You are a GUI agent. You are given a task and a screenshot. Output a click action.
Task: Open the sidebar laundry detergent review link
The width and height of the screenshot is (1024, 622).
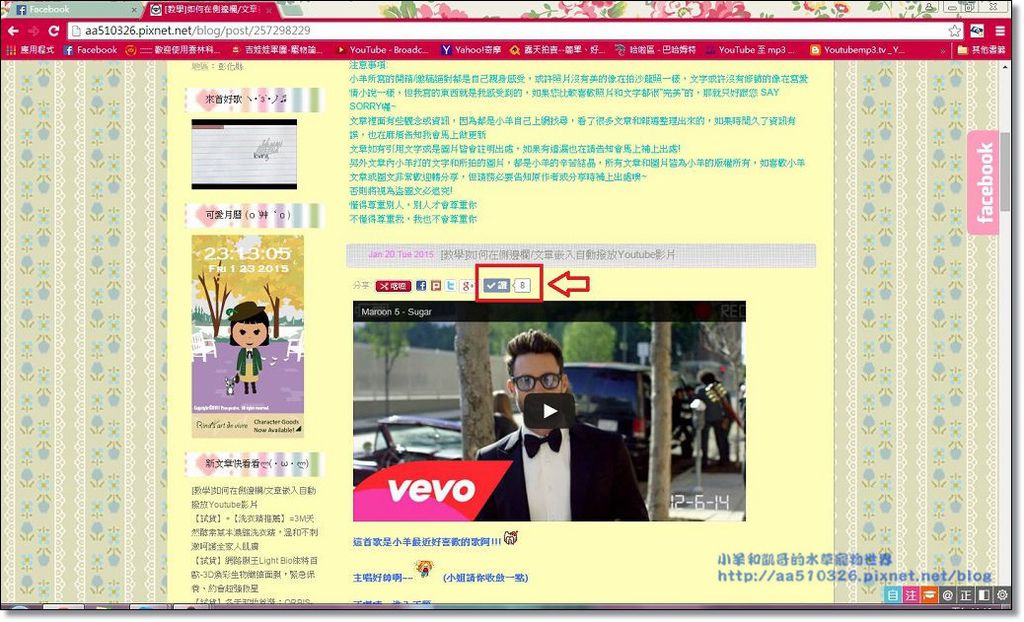pyautogui.click(x=255, y=532)
